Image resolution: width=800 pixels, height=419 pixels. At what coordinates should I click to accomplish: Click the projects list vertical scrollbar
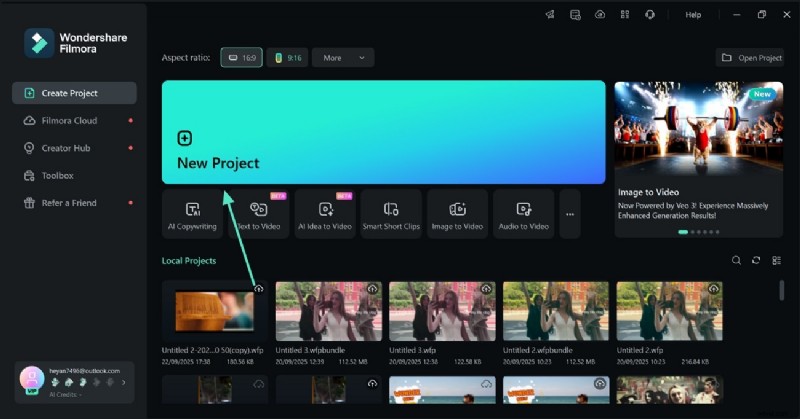pos(781,290)
